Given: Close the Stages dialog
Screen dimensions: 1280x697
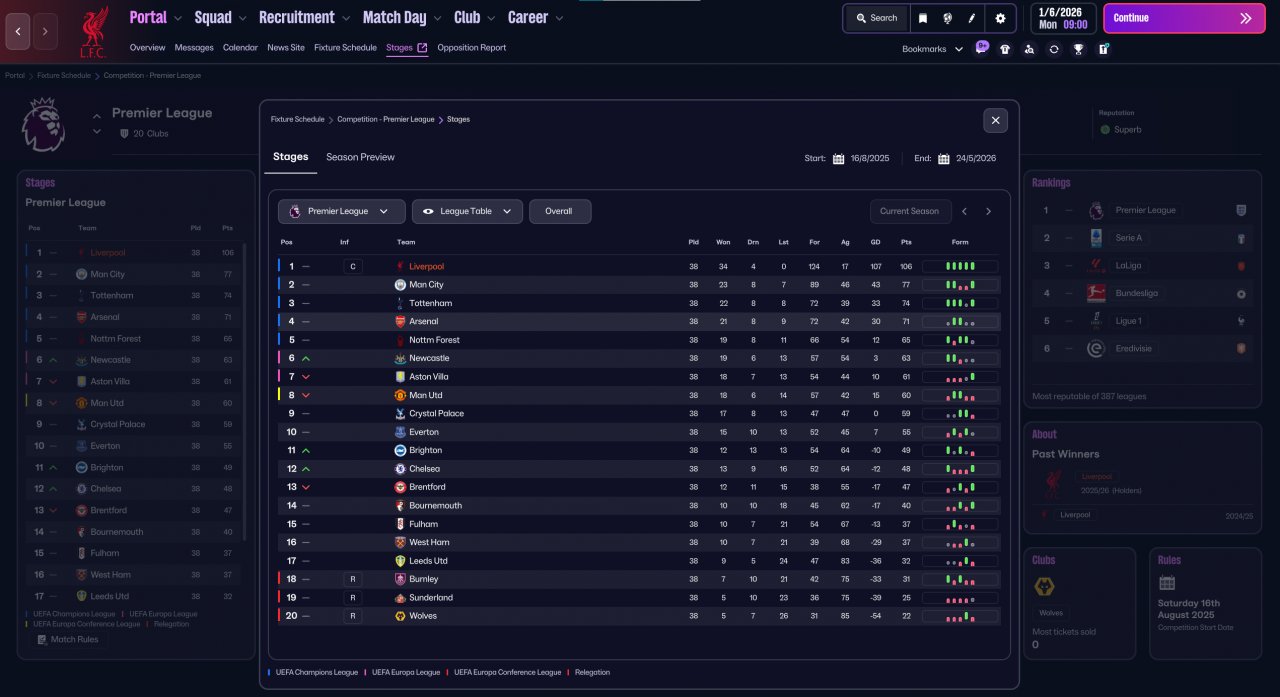Looking at the screenshot, I should point(995,120).
